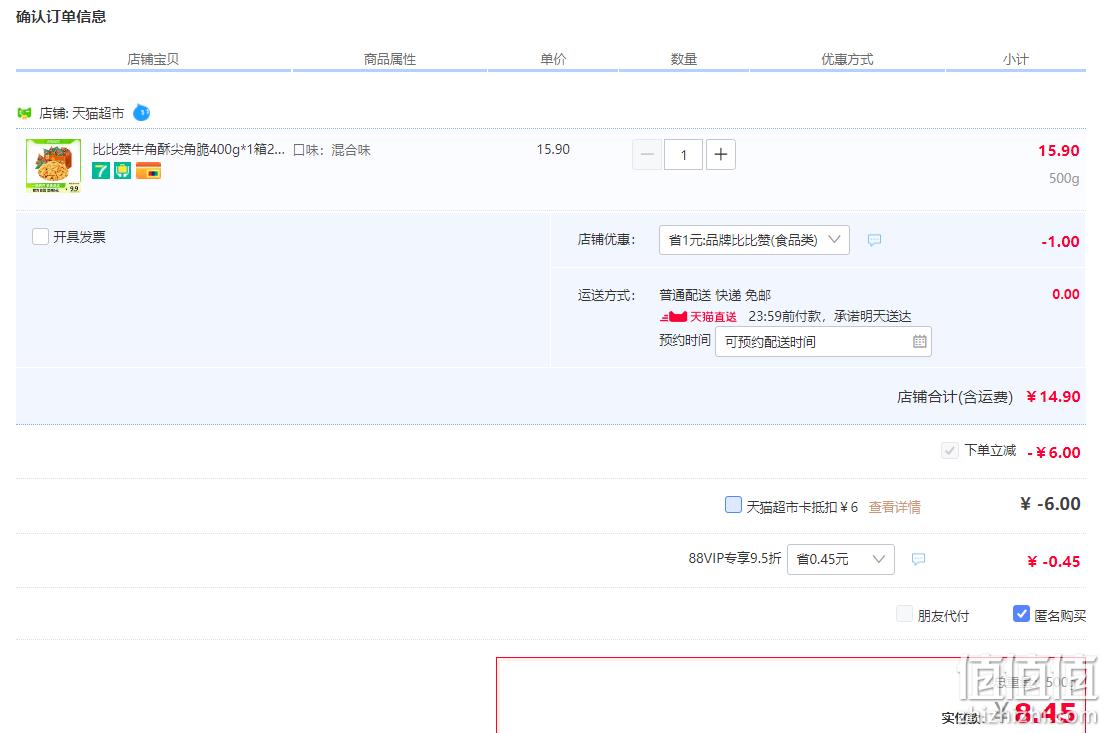The height and width of the screenshot is (733, 1107).
Task: Click the 确认订单信息 page heading
Action: pyautogui.click(x=61, y=16)
